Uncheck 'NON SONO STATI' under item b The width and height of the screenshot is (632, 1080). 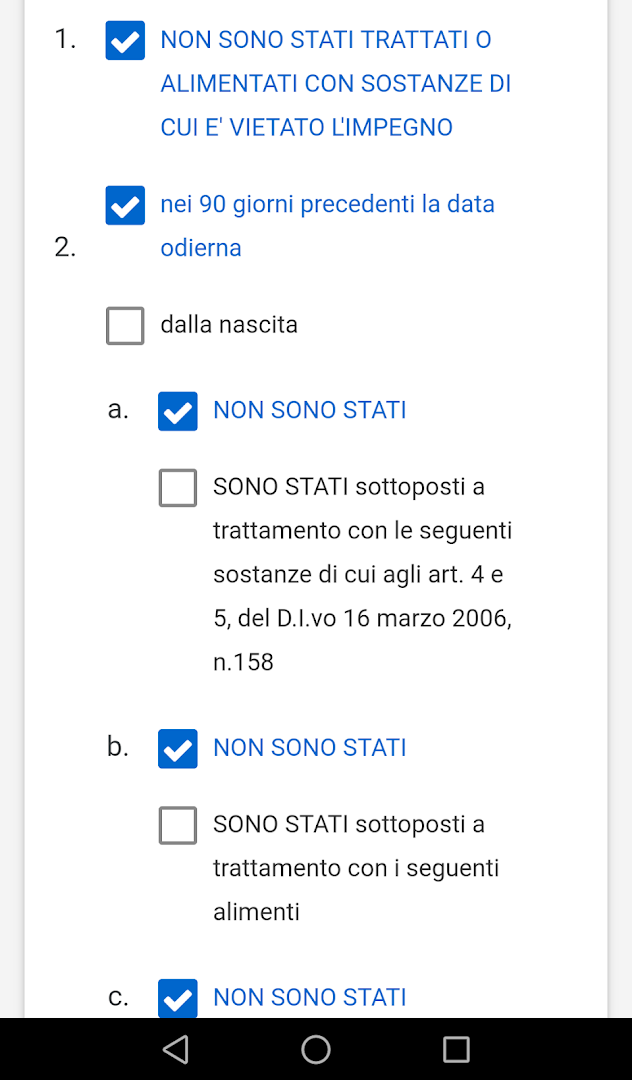click(x=177, y=748)
